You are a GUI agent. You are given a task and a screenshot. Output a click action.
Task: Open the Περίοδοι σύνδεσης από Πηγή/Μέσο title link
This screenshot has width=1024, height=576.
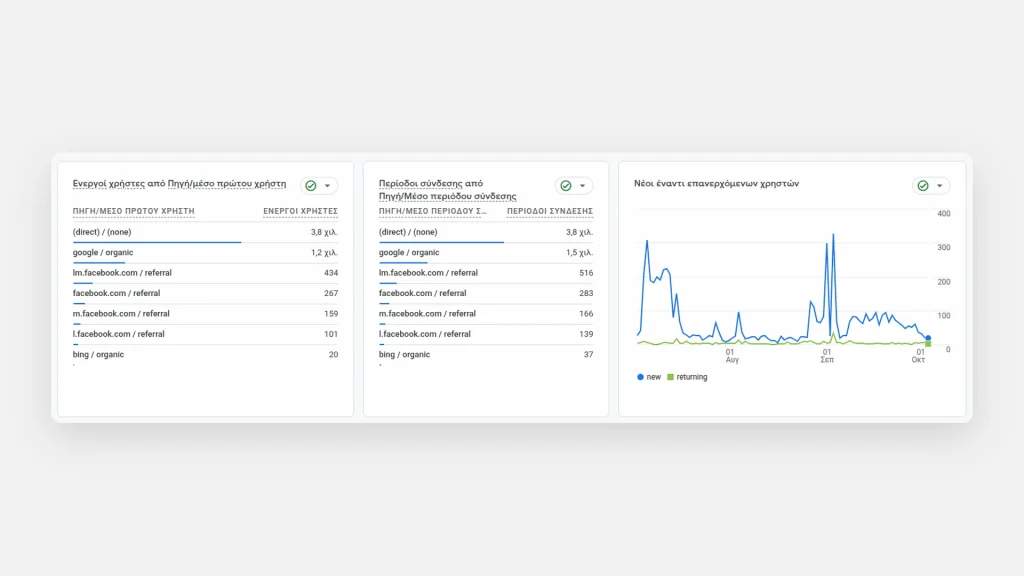click(447, 189)
